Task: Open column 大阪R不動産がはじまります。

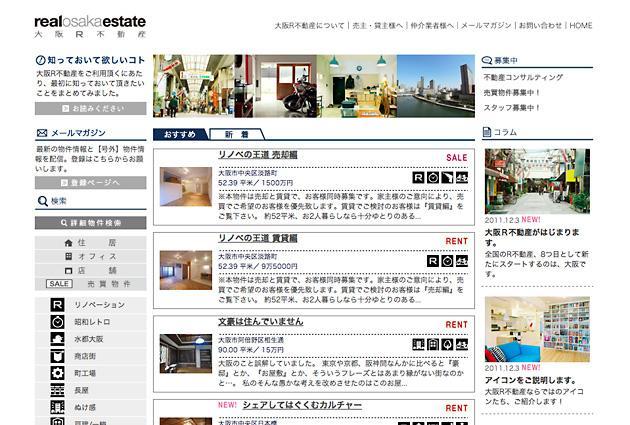Action: point(532,237)
